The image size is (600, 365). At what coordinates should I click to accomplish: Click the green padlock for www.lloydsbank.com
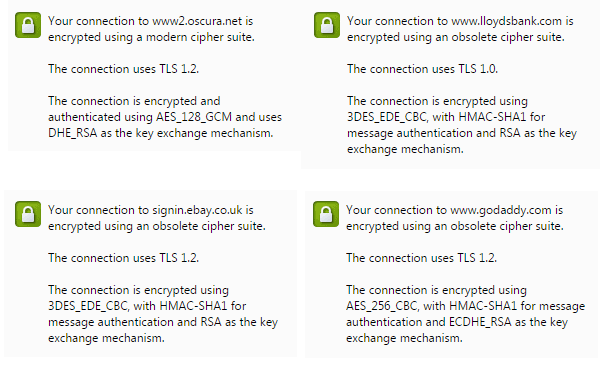point(327,25)
